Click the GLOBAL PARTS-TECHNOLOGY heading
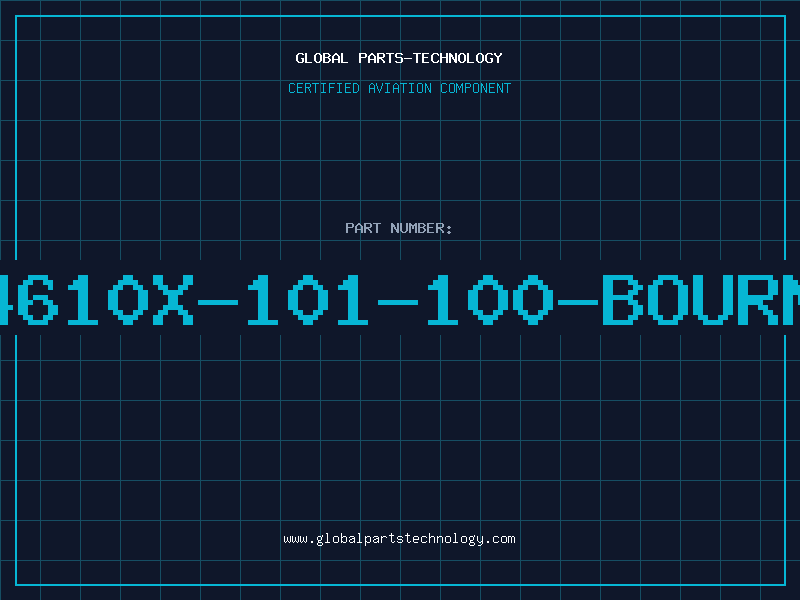Image resolution: width=800 pixels, height=600 pixels. pyautogui.click(x=399, y=58)
